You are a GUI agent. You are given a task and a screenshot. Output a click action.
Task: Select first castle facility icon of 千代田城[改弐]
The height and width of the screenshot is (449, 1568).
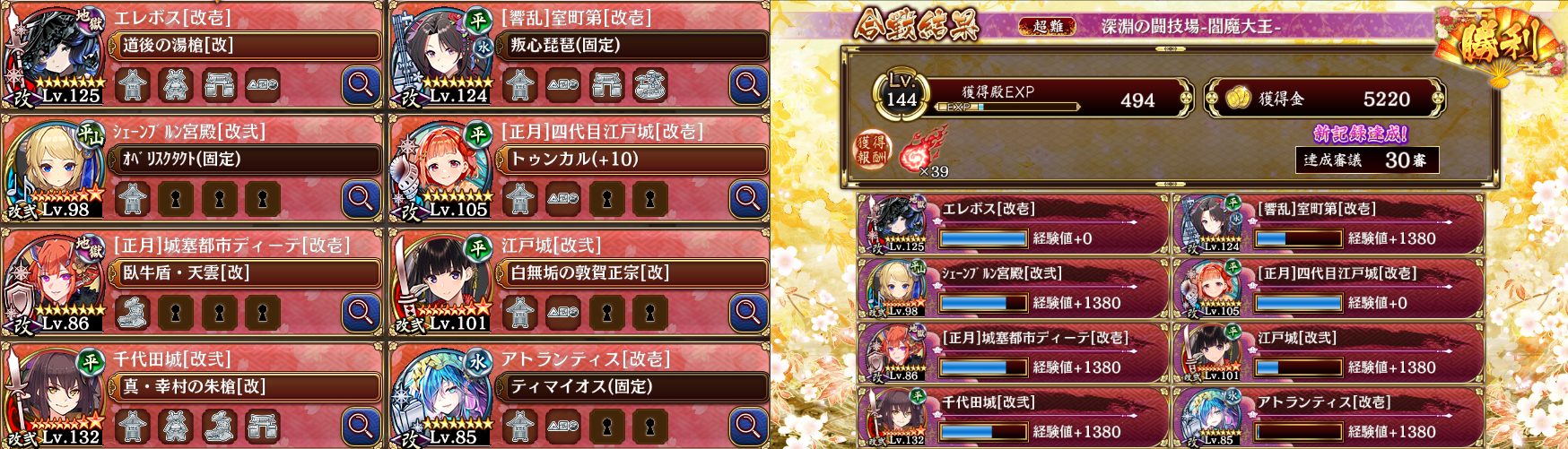[132, 427]
